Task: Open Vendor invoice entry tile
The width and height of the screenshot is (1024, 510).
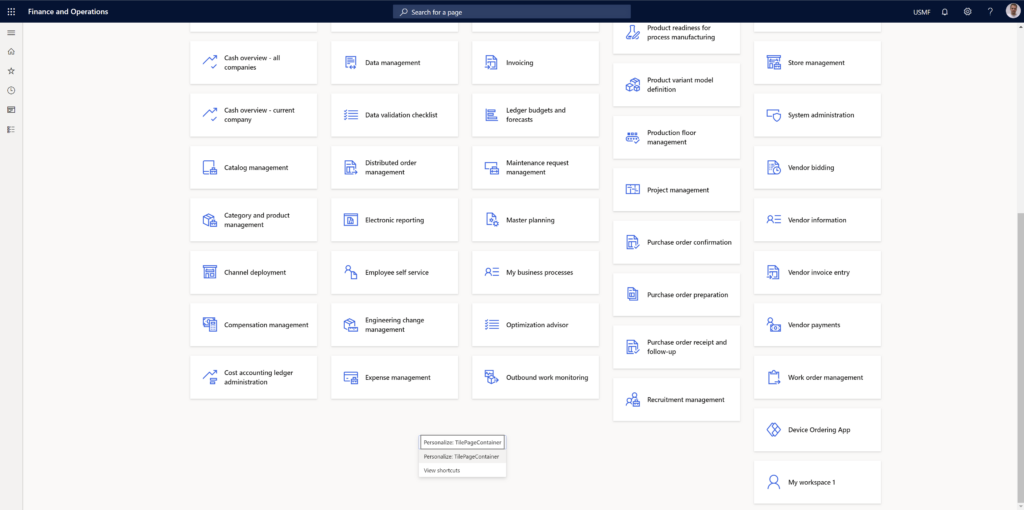Action: [817, 272]
